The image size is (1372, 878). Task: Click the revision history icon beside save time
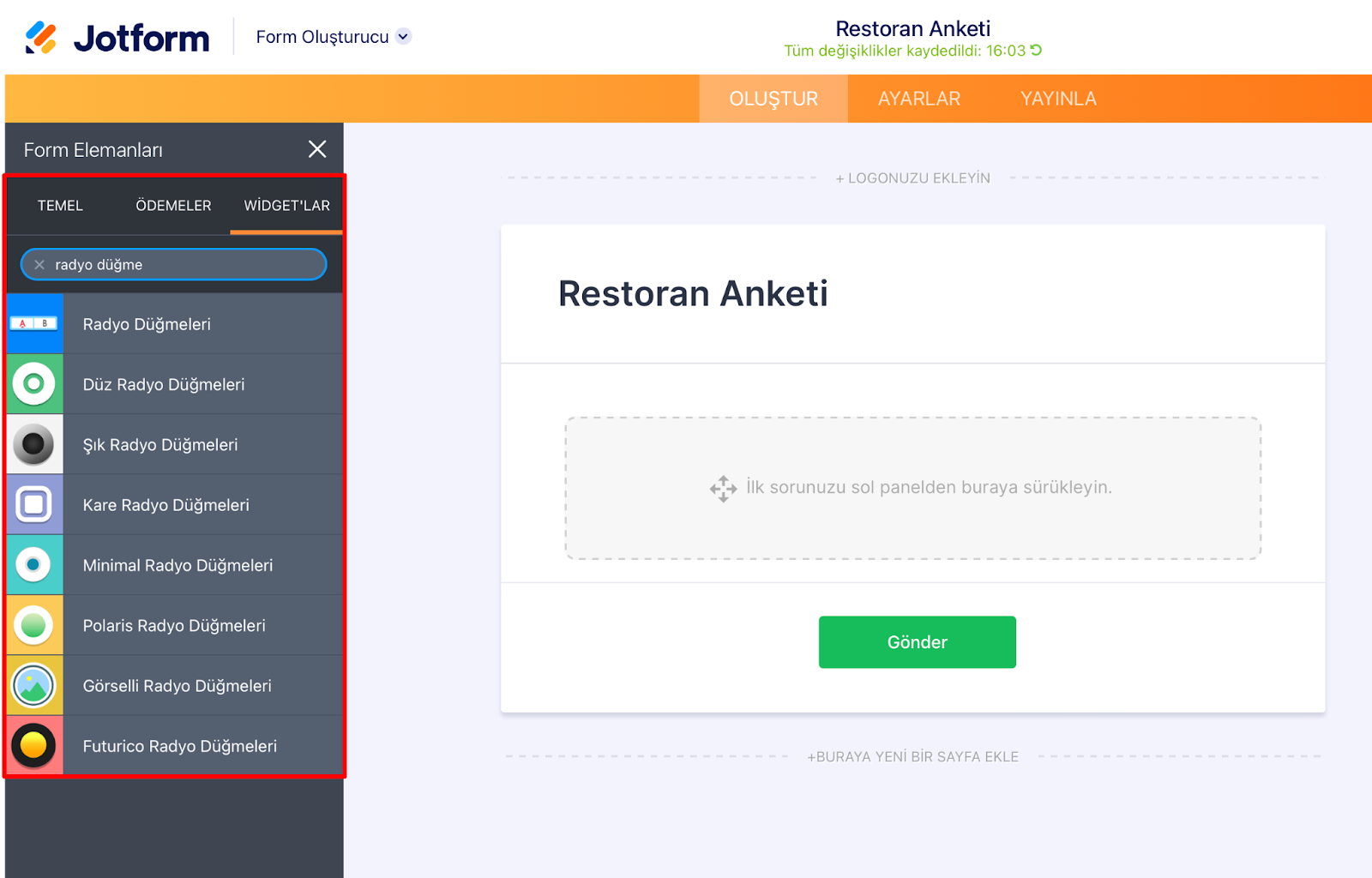1036,51
